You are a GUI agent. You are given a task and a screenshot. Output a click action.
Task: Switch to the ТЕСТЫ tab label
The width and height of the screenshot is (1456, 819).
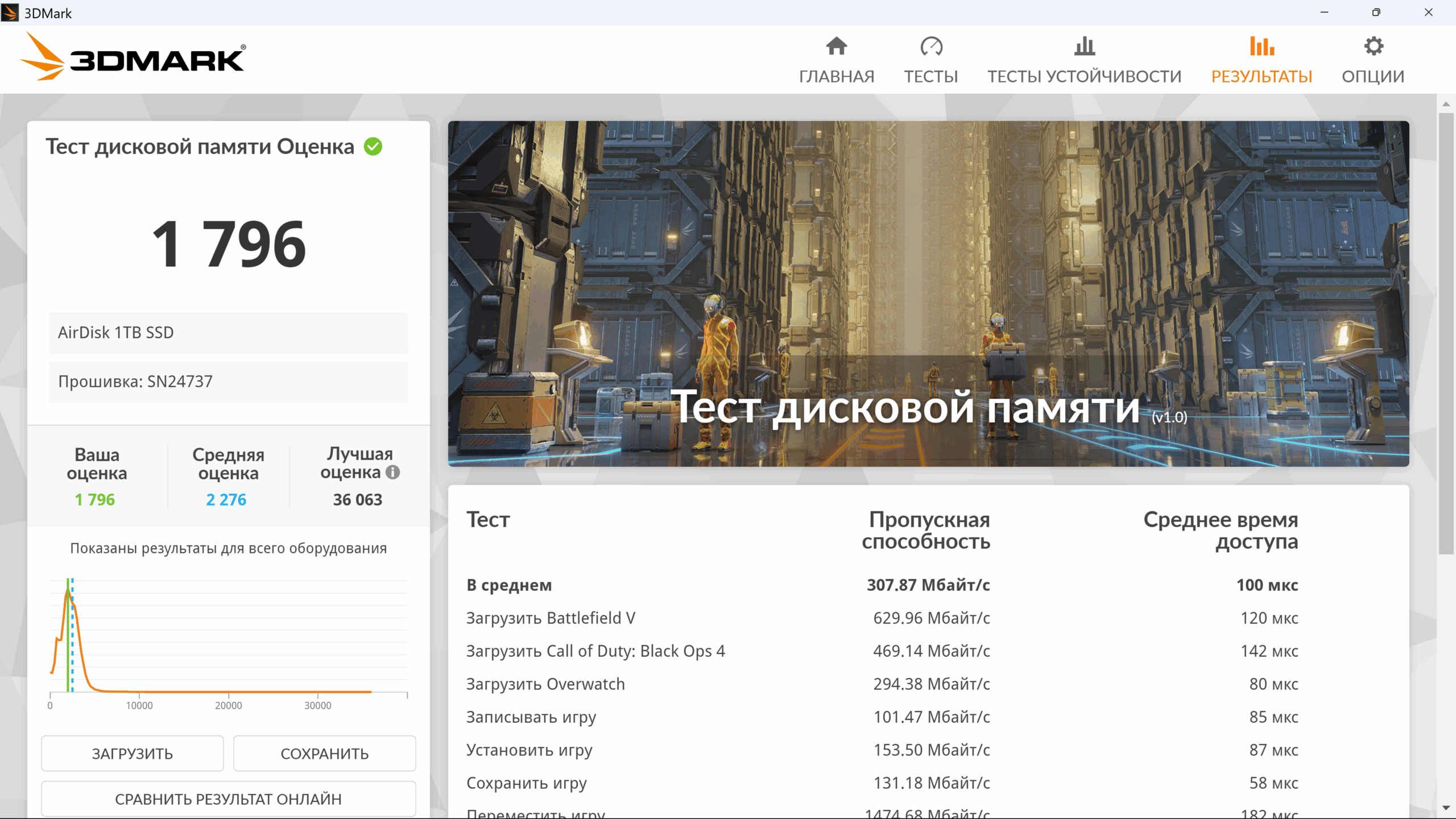pyautogui.click(x=931, y=76)
